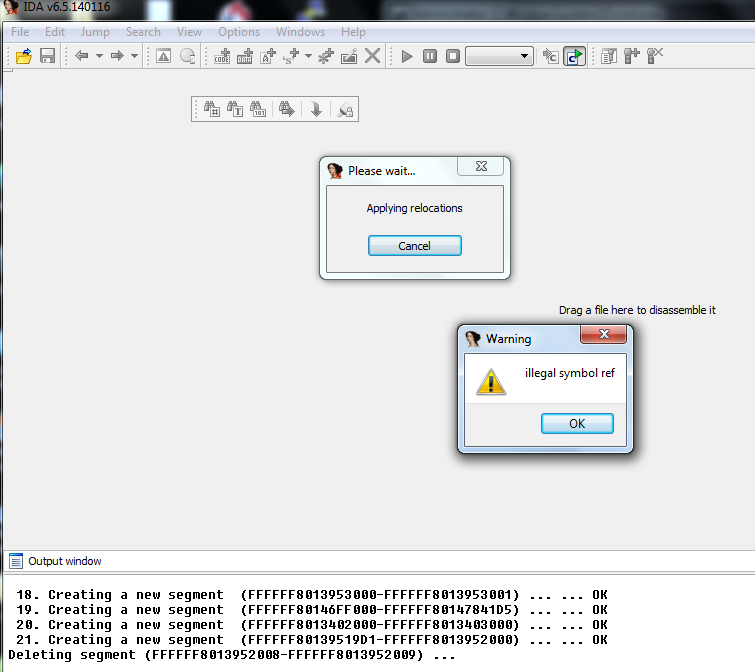Click the Convert to ASCII string icon
755x672 pixels.
[268, 56]
